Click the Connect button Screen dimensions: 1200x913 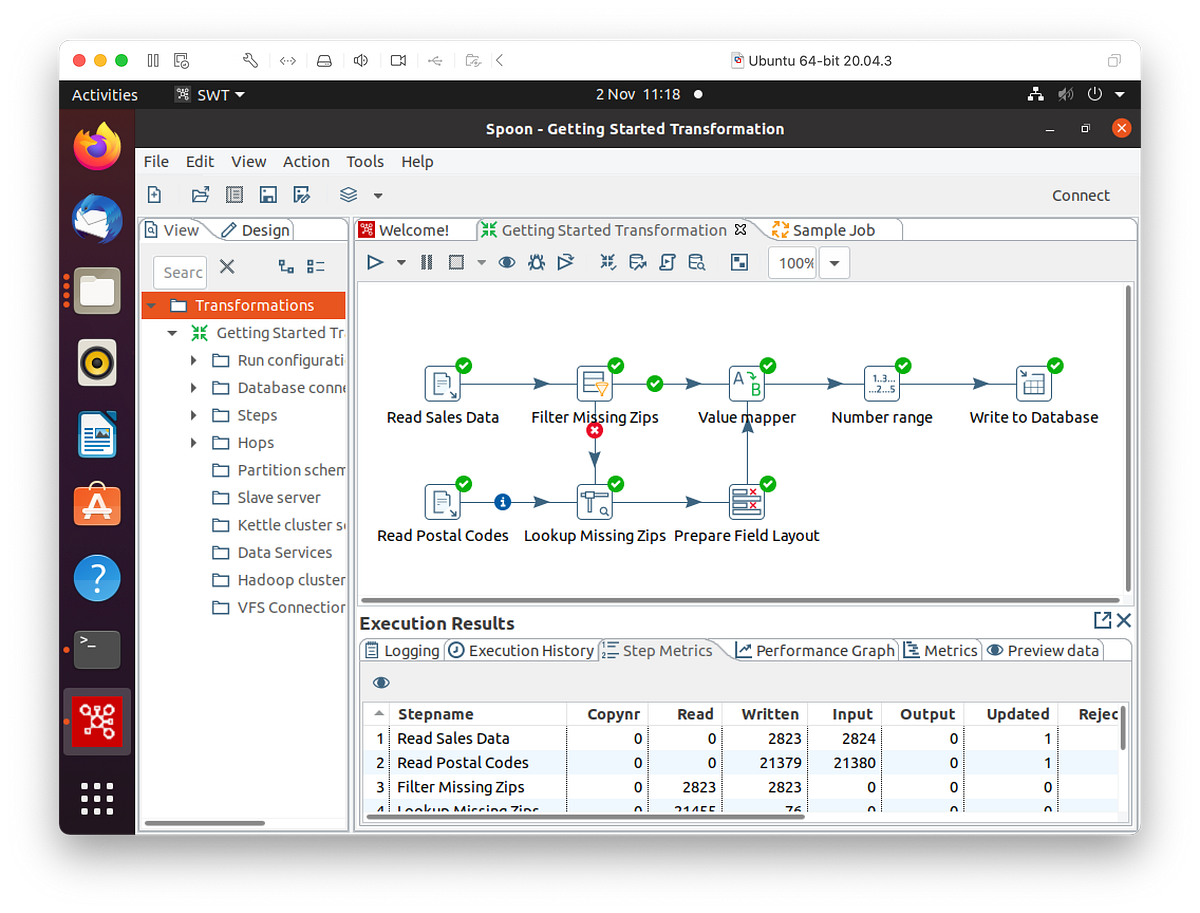click(x=1081, y=195)
